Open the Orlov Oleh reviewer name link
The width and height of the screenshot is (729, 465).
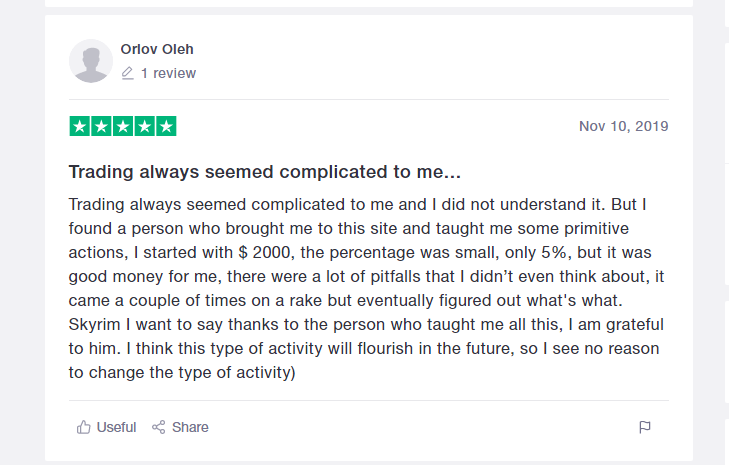click(155, 49)
